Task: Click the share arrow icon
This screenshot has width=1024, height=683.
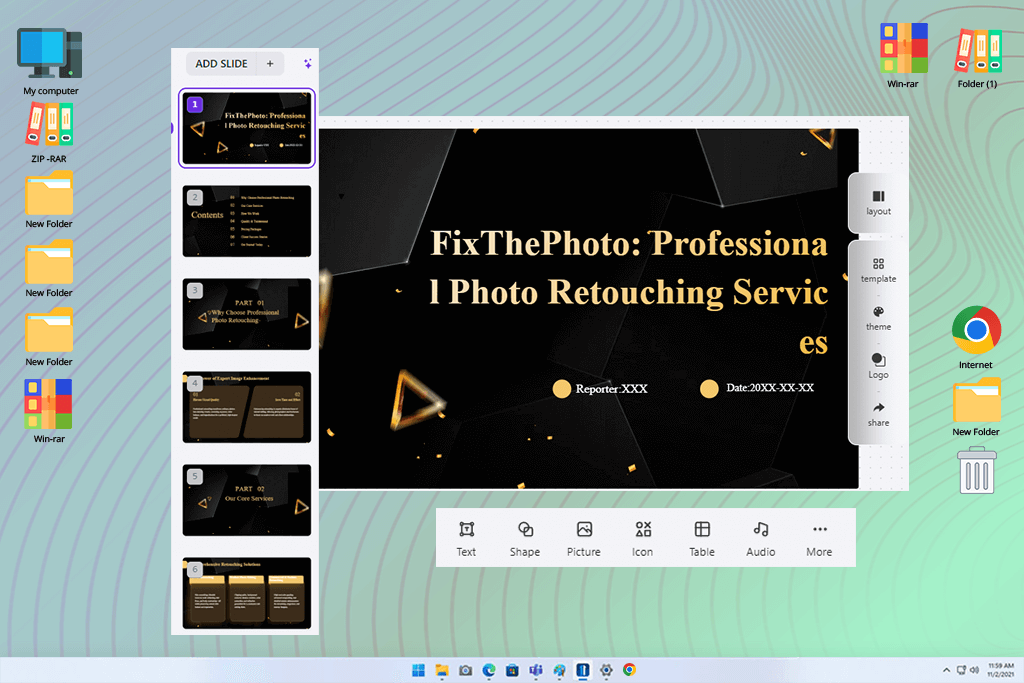Action: [878, 408]
